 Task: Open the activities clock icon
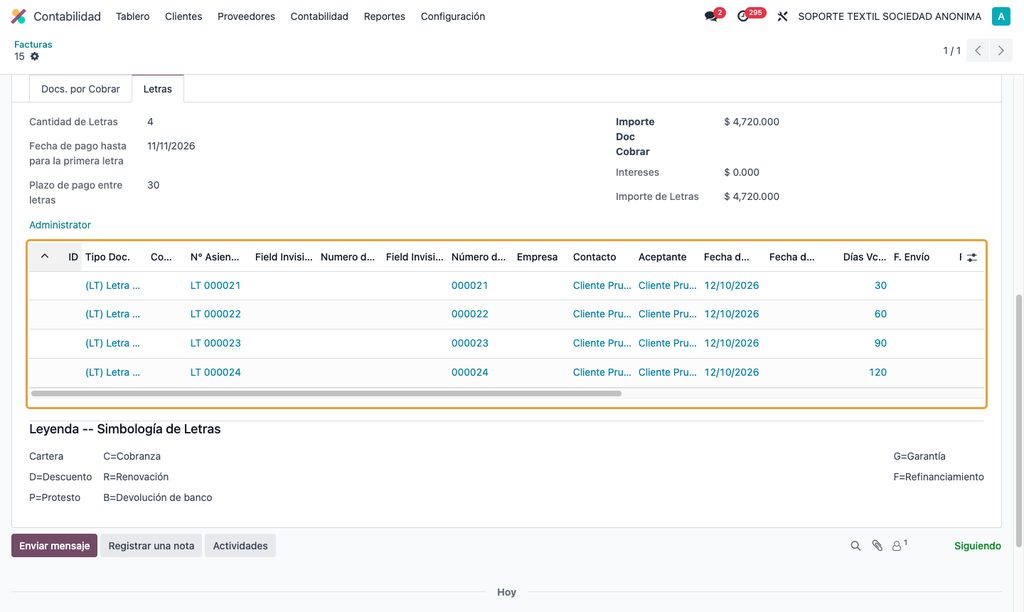743,16
